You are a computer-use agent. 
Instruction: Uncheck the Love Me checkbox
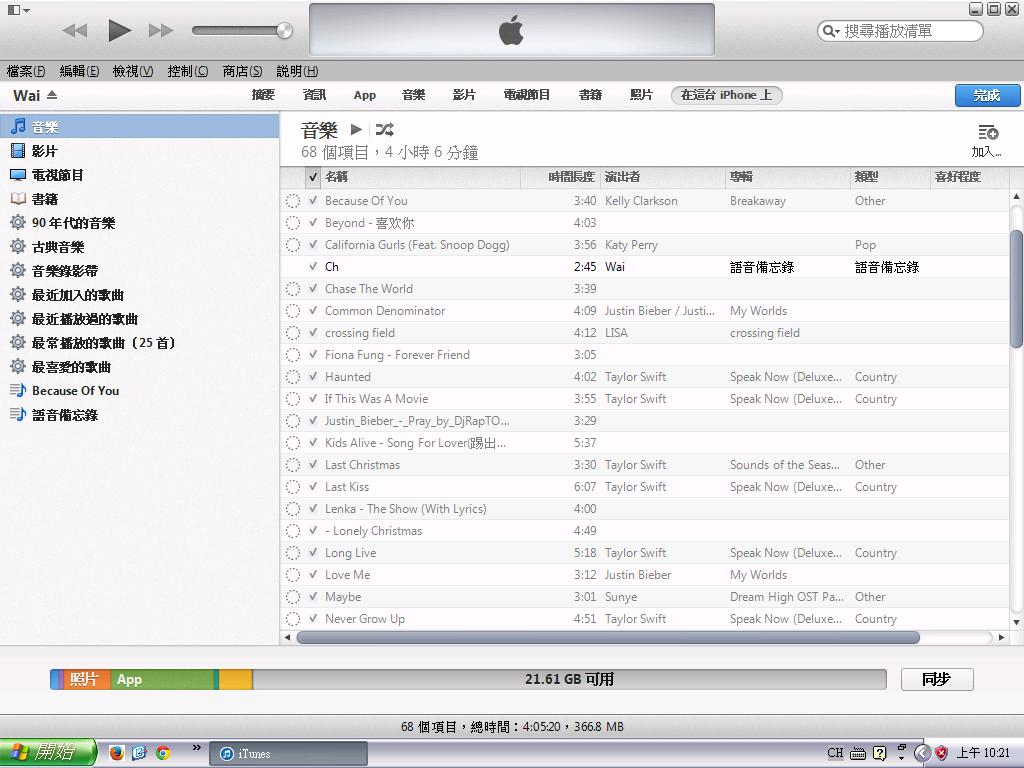313,575
